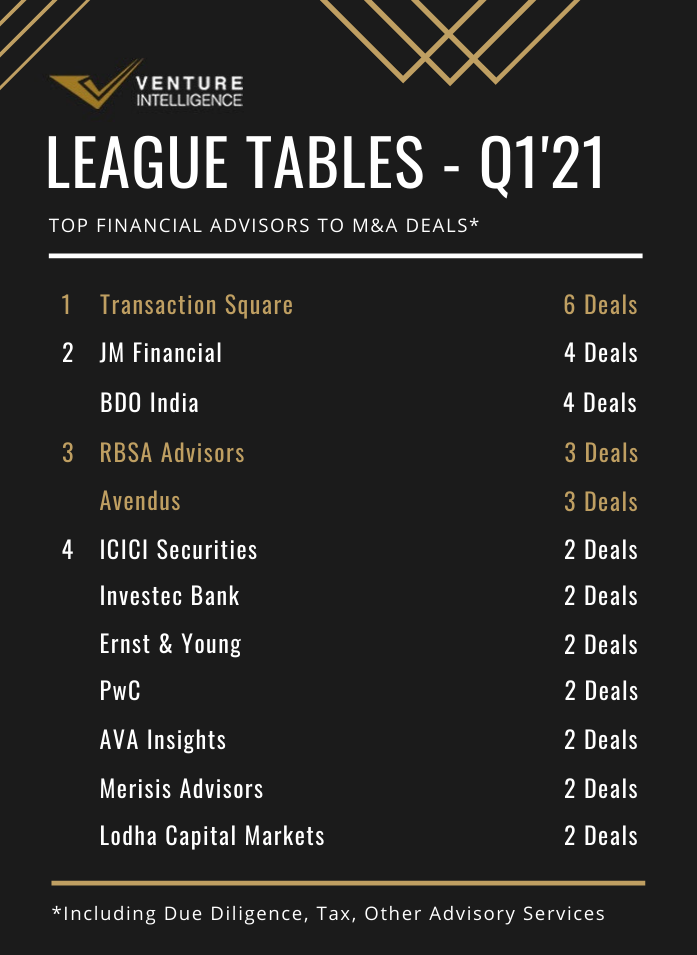Screen dimensions: 697x955
Task: Select the League Tables Q1'21 heading
Action: click(326, 162)
